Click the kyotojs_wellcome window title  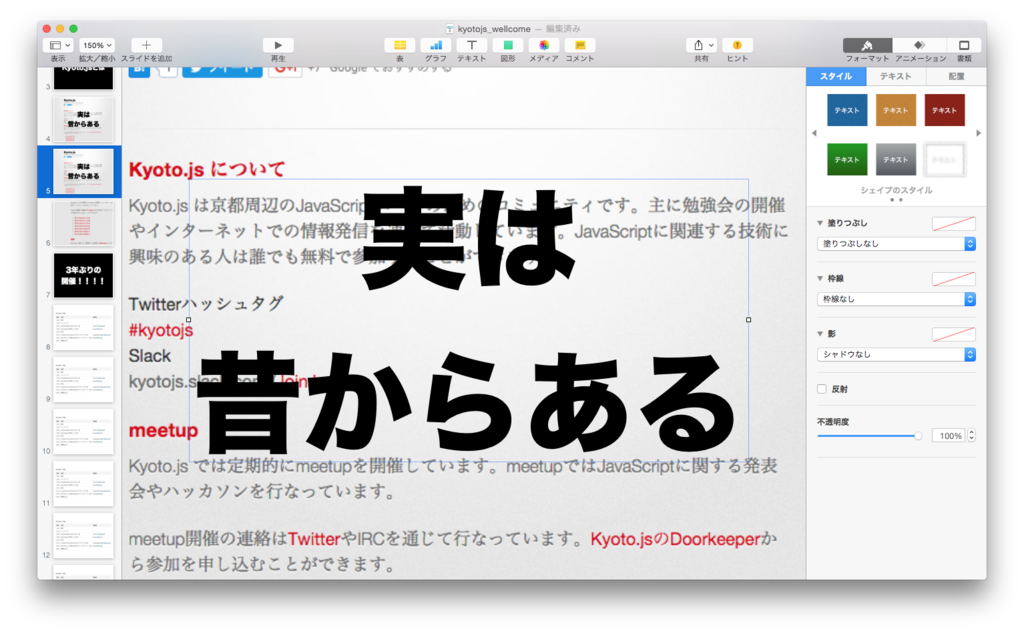(494, 29)
